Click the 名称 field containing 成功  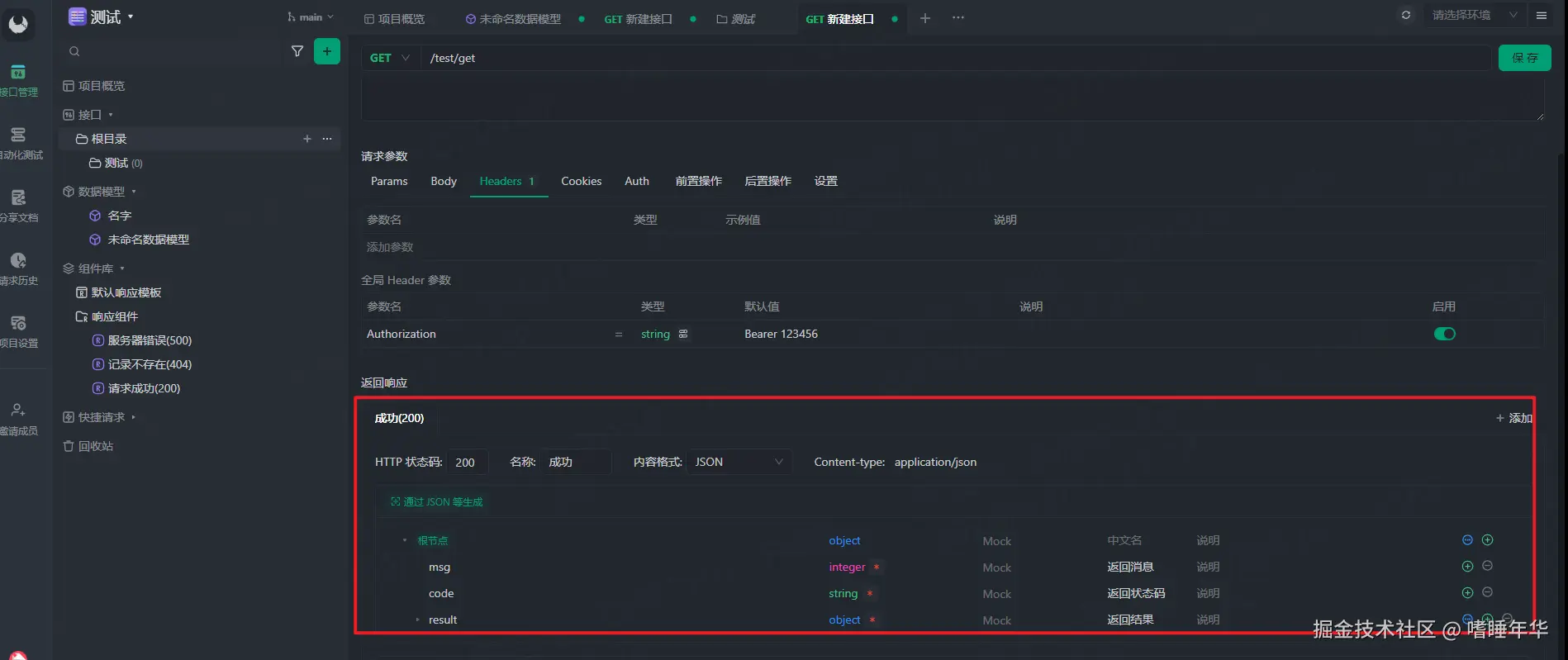click(577, 462)
